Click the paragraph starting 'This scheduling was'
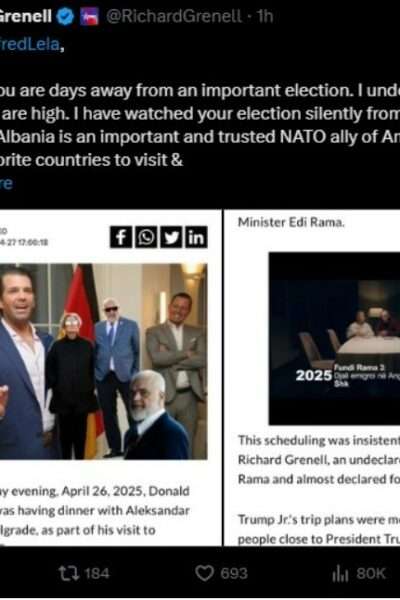This screenshot has width=400, height=600. coord(319,460)
